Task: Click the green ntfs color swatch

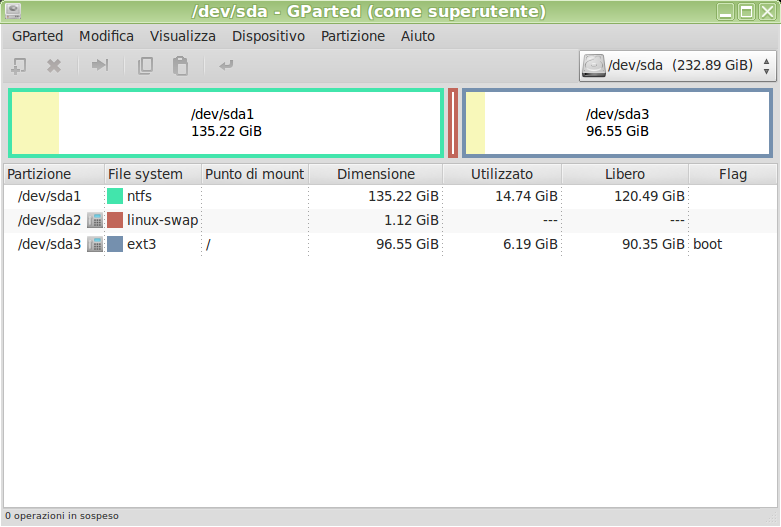Action: 115,196
